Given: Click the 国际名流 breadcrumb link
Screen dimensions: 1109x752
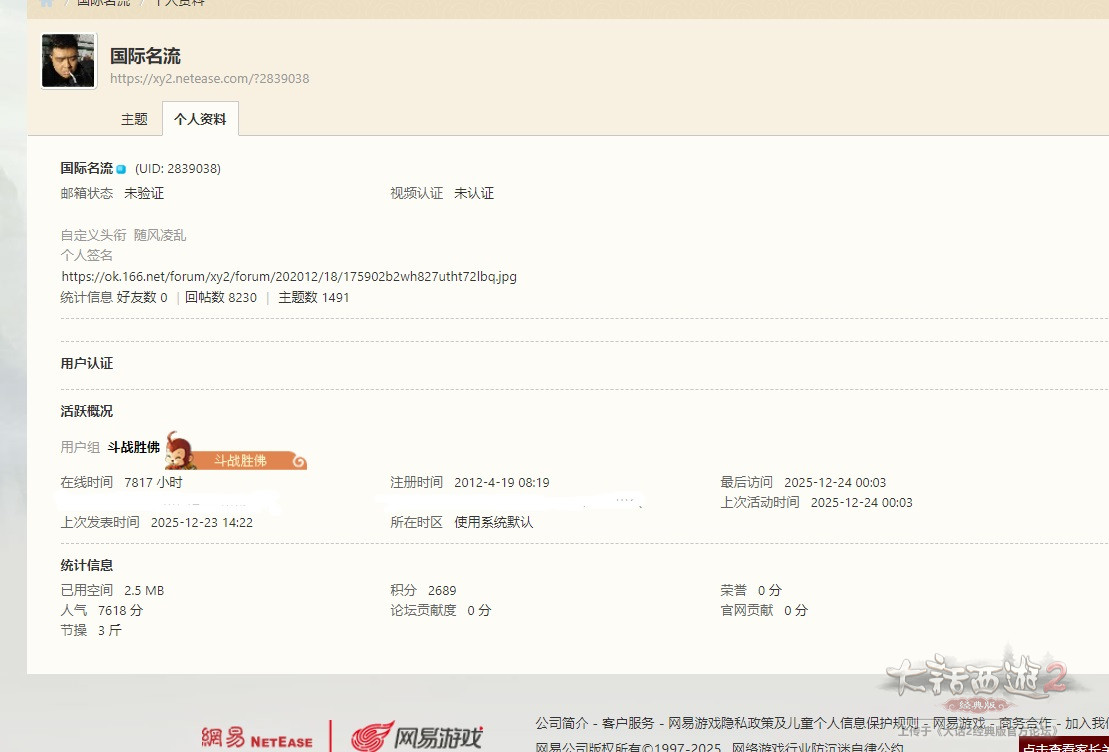Looking at the screenshot, I should (103, 3).
